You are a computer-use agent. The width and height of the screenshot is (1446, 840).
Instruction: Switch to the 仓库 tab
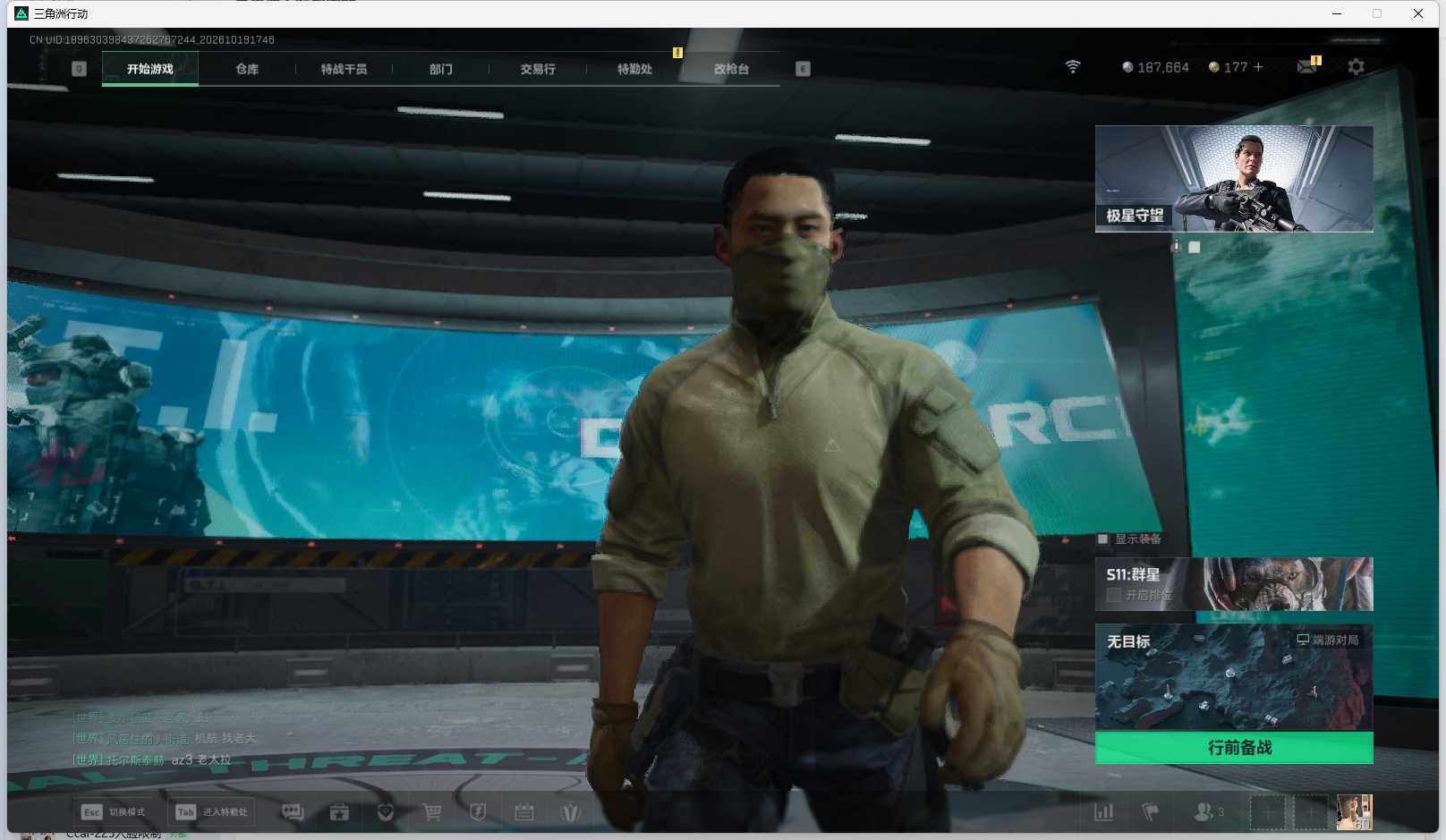pos(247,69)
